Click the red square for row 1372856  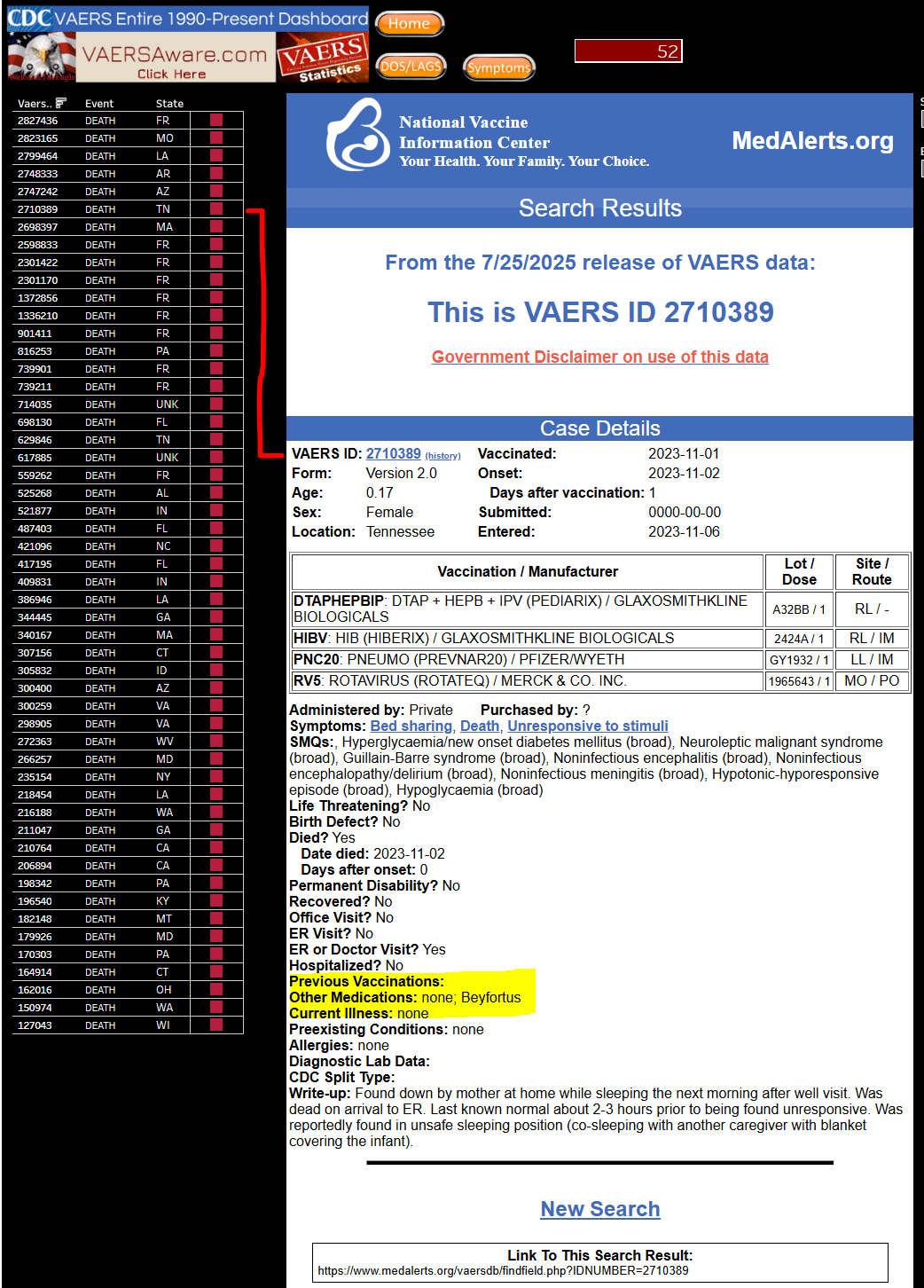(216, 297)
